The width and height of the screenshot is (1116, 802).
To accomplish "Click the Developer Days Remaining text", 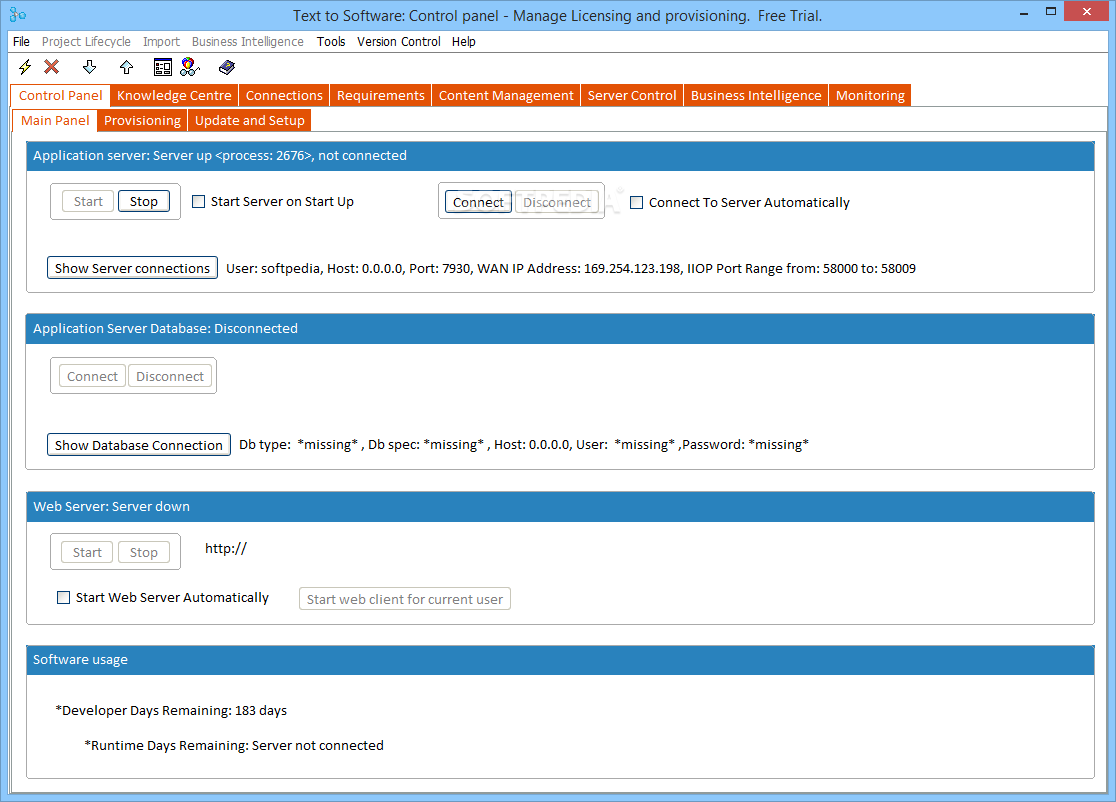I will click(x=172, y=710).
